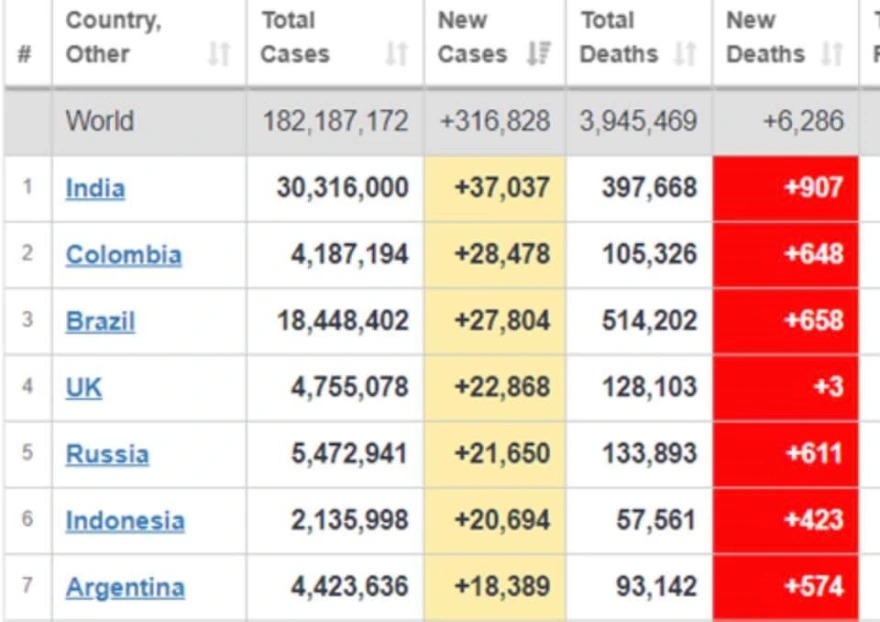Sort by Total Cases arrows icon
This screenshot has height=622, width=880.
(397, 54)
